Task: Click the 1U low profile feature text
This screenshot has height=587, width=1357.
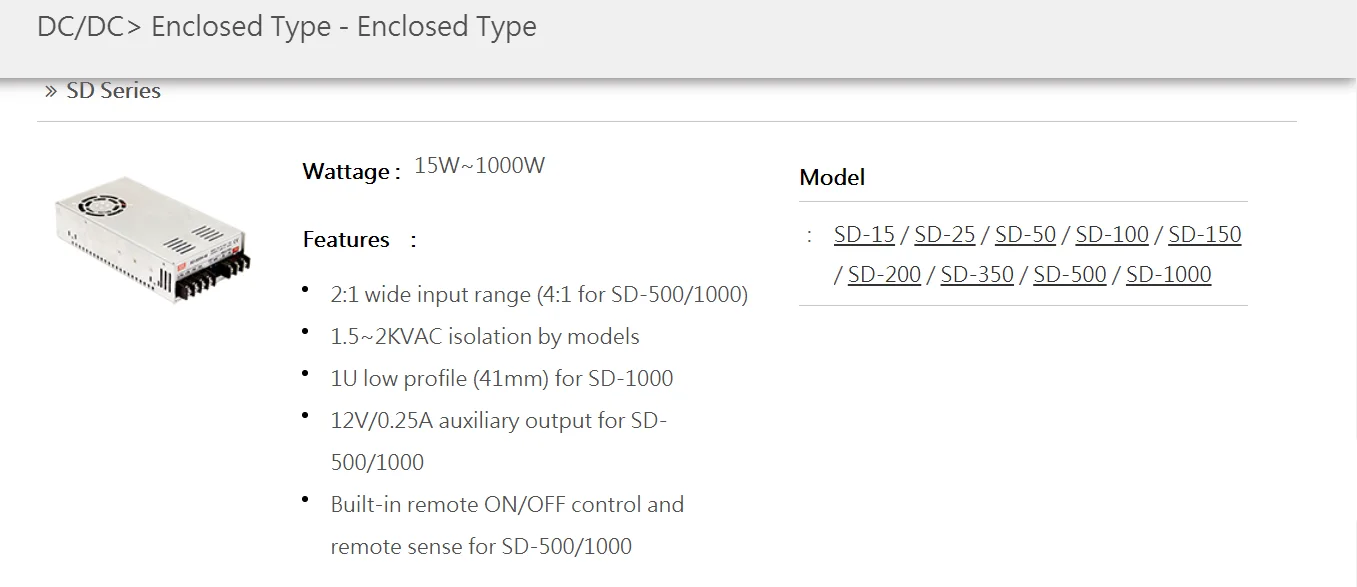Action: click(x=502, y=379)
